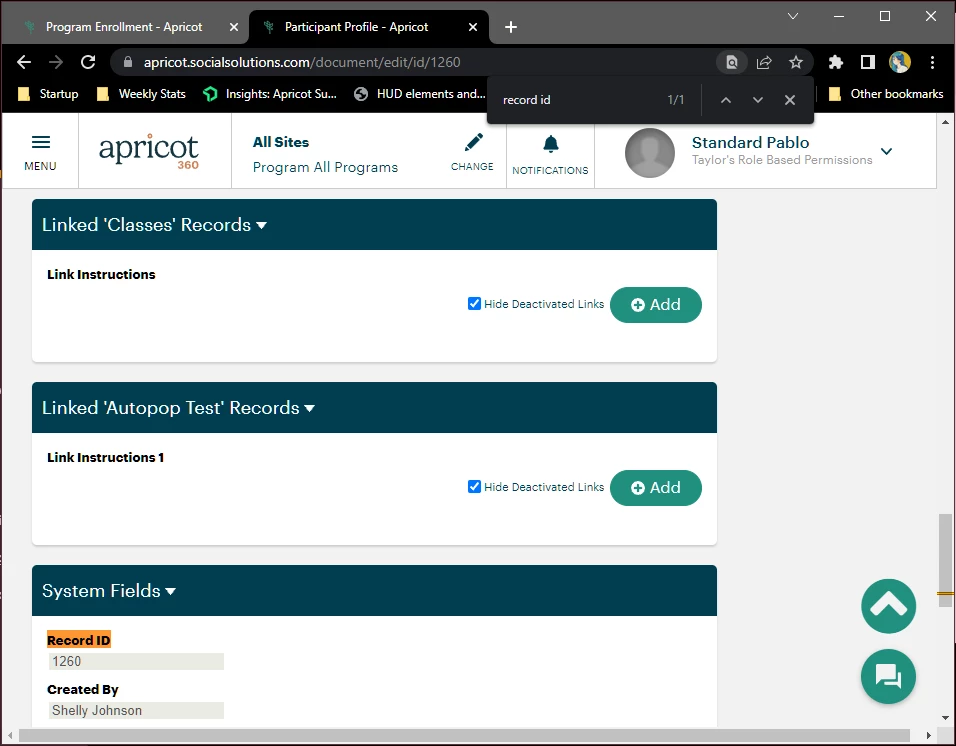Toggle Hide Deactivated Links under Autopop Test

coord(474,486)
